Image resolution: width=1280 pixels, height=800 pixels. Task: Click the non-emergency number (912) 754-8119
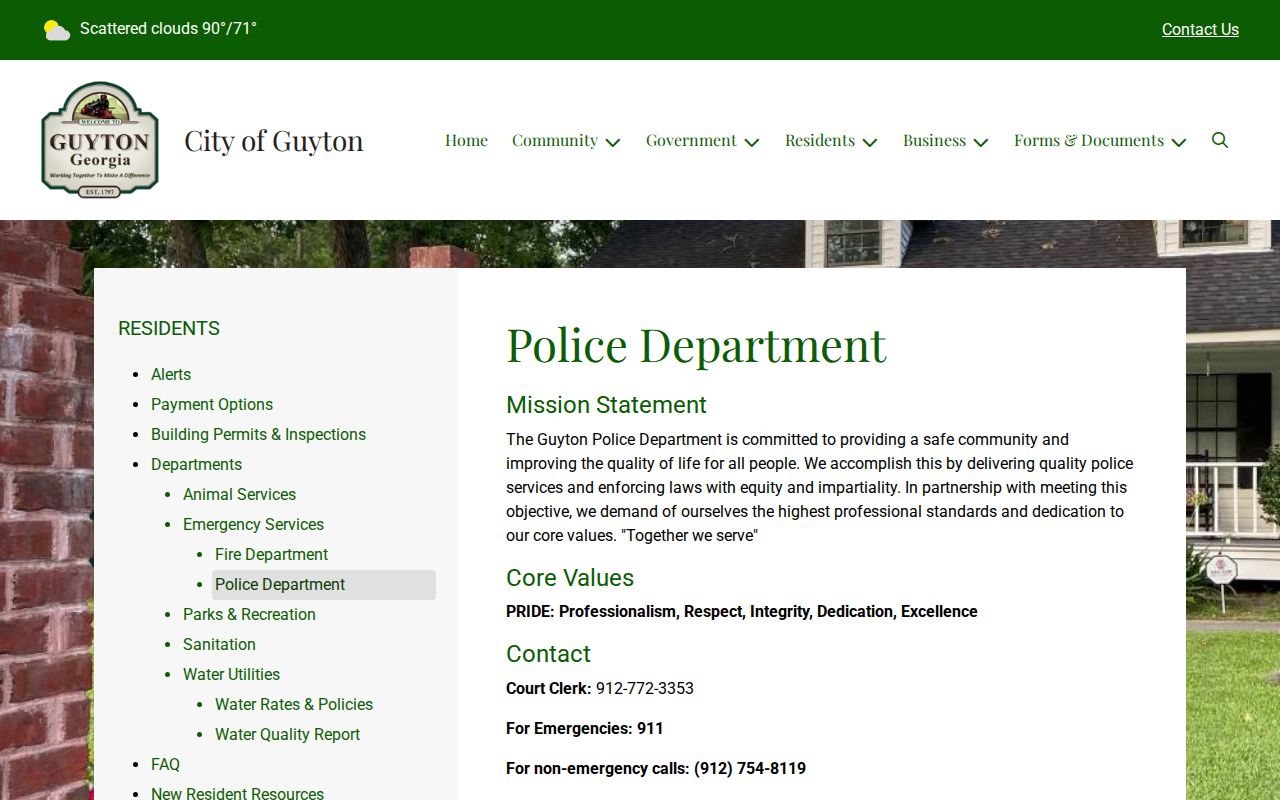(750, 768)
